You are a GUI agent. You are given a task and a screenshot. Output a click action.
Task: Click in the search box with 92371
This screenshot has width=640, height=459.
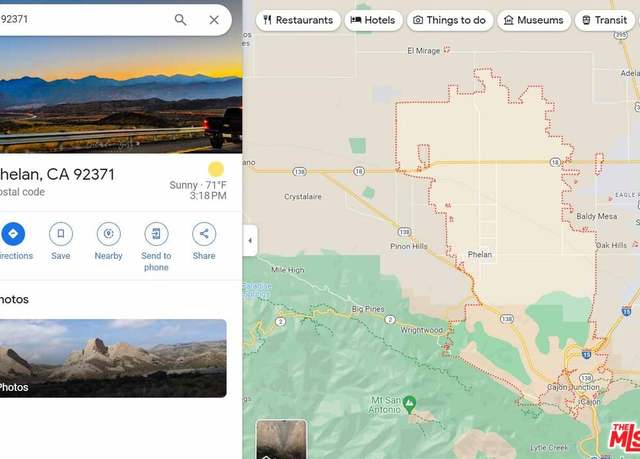(82, 20)
